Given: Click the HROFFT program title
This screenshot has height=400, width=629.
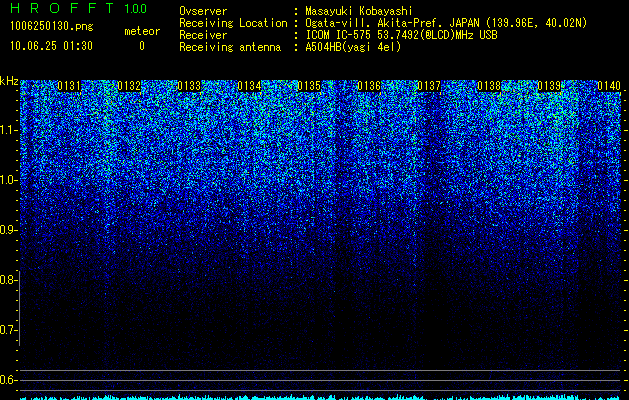Looking at the screenshot, I should click(x=62, y=8).
